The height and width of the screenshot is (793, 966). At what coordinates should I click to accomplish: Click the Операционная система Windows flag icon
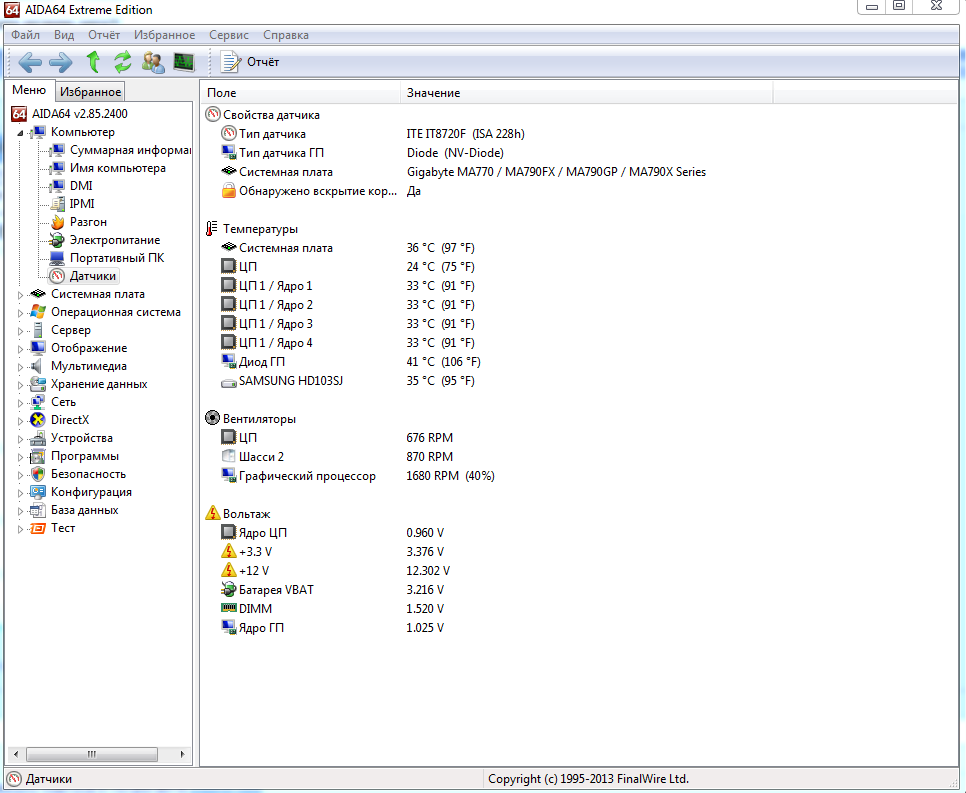(x=38, y=312)
